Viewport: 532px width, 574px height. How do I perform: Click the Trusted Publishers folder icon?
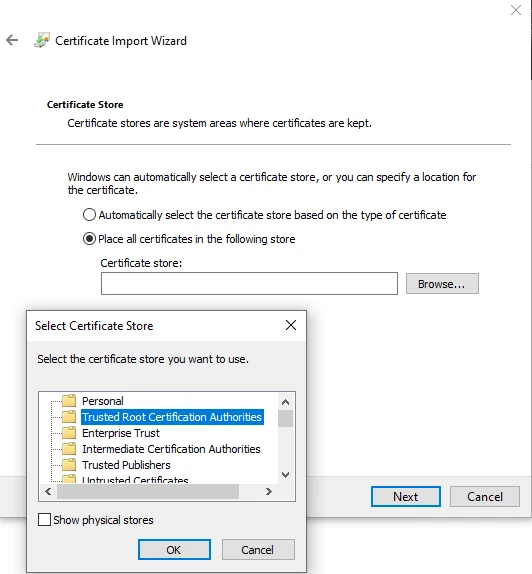69,465
